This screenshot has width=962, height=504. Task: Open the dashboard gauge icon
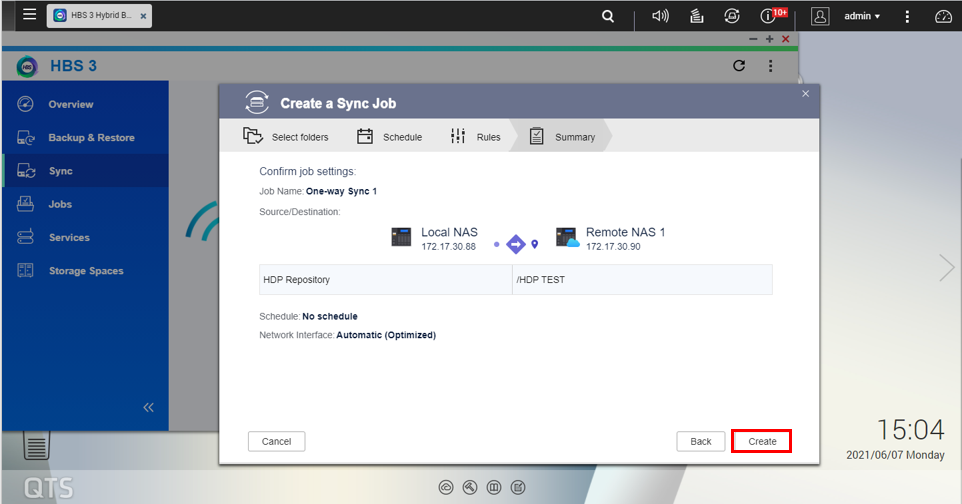pos(943,17)
